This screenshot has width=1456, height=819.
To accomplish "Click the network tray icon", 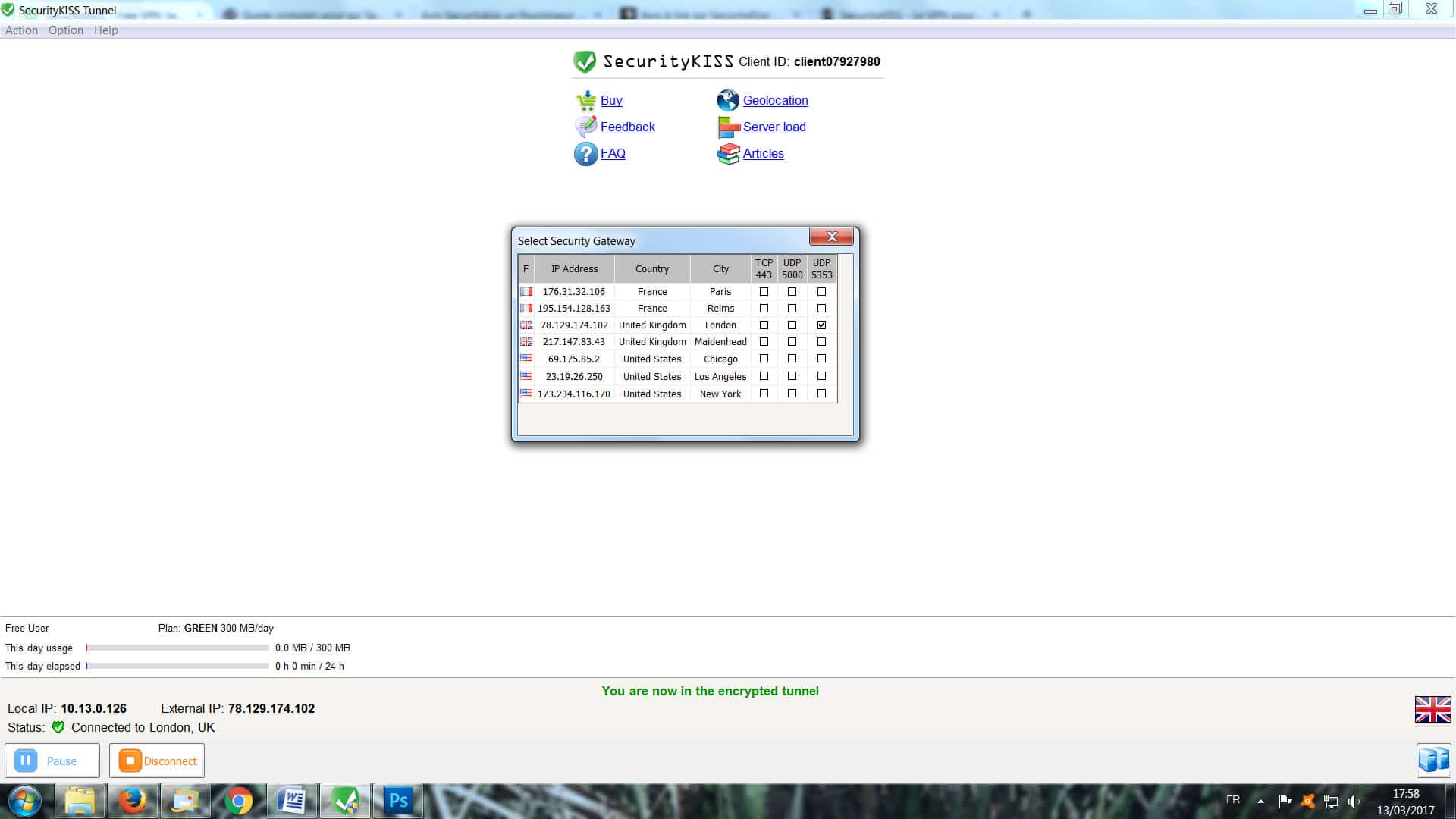I will [x=1331, y=801].
